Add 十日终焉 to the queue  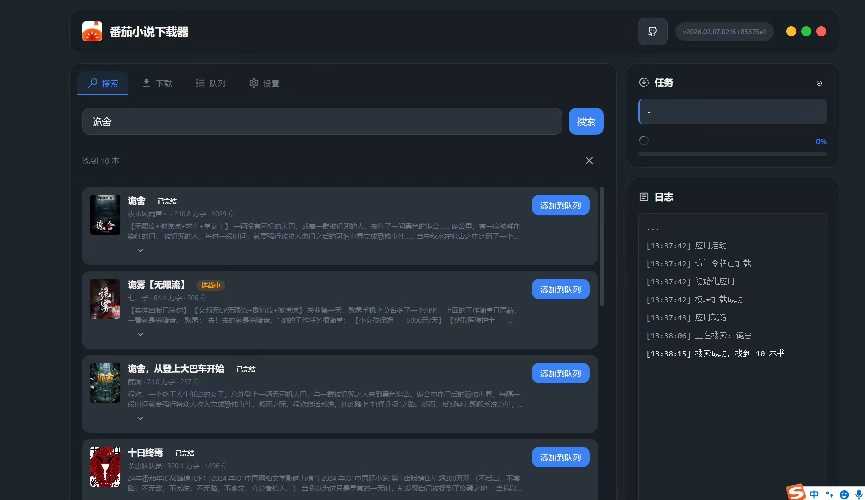click(x=560, y=457)
